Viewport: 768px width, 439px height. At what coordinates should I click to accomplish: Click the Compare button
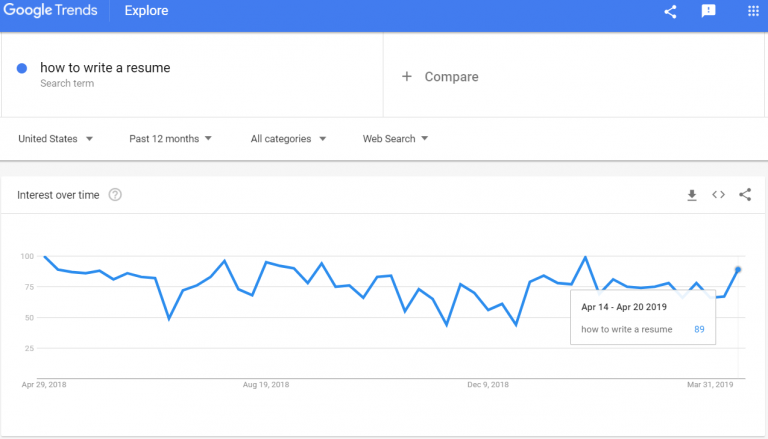(451, 77)
